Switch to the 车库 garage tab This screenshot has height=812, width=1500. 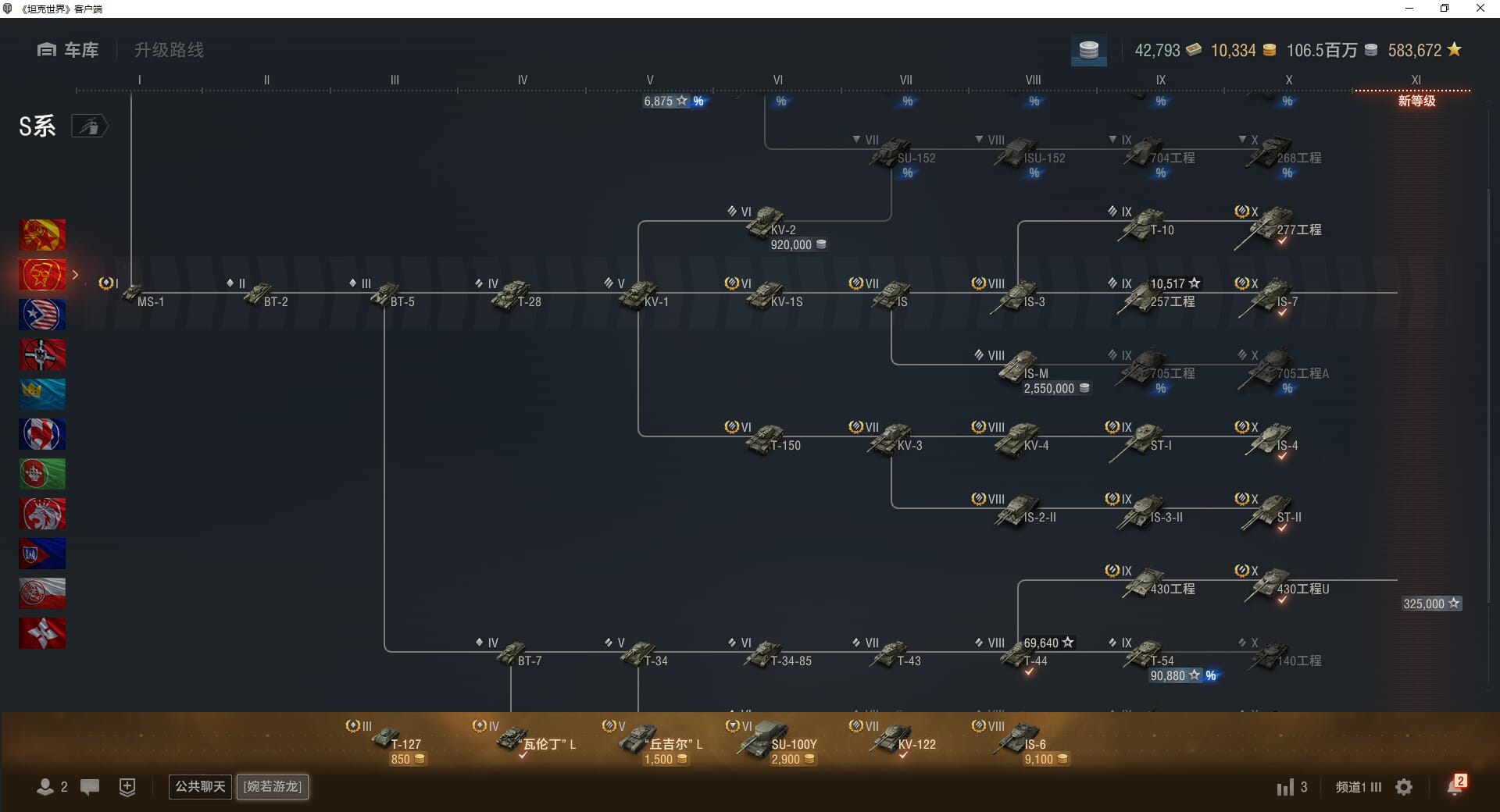point(68,50)
